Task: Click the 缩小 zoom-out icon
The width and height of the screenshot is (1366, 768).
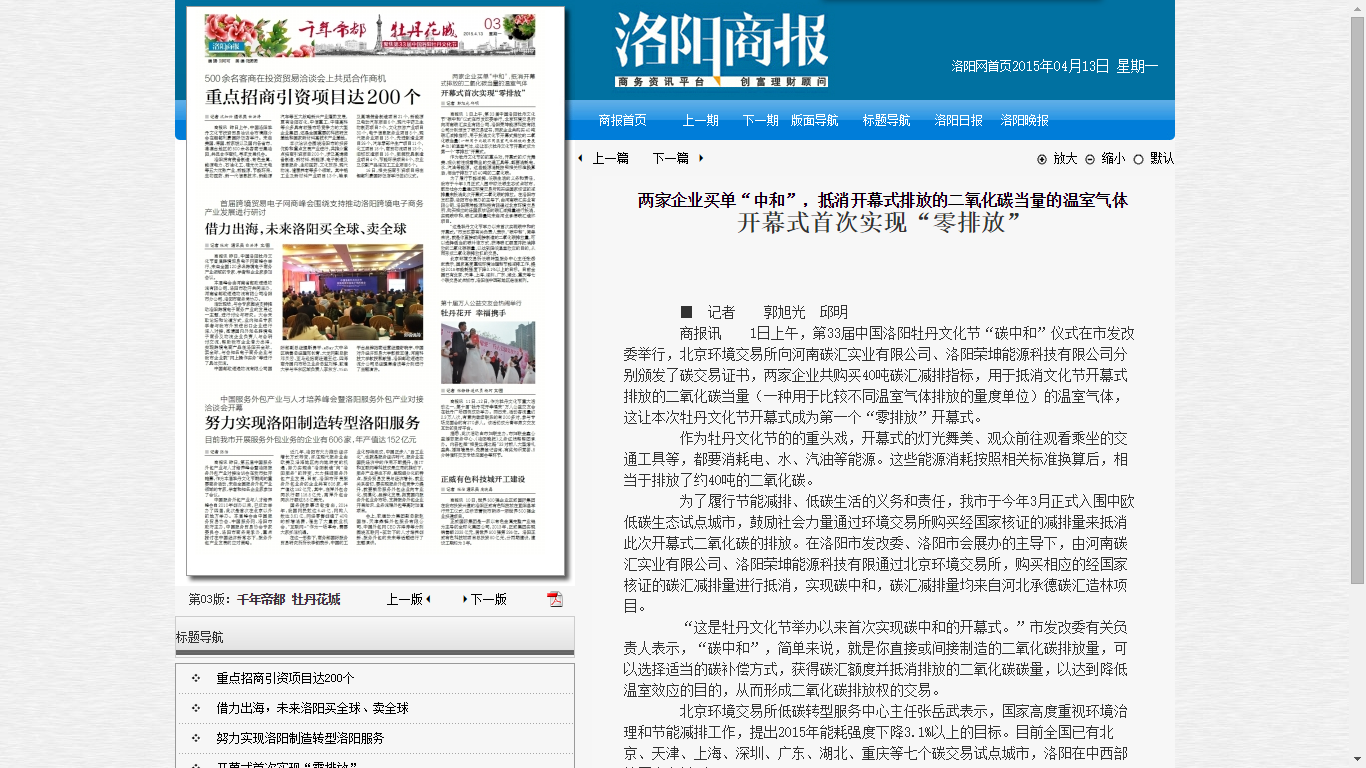Action: pos(1090,159)
